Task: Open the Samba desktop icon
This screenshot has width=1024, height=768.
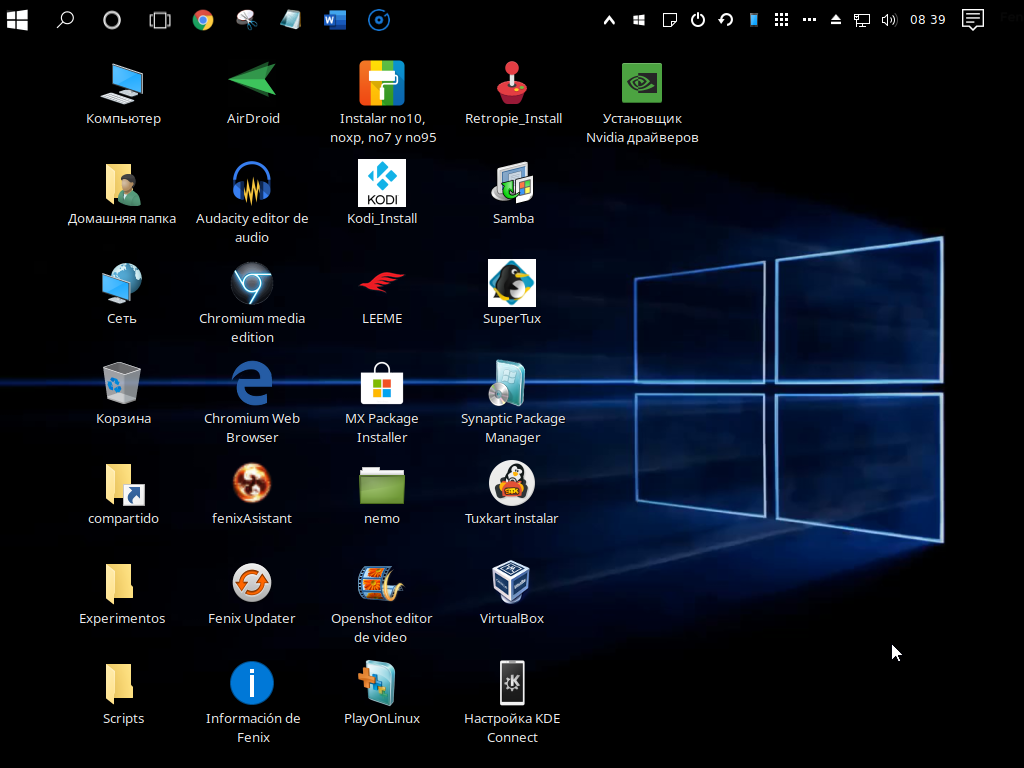Action: coord(512,183)
